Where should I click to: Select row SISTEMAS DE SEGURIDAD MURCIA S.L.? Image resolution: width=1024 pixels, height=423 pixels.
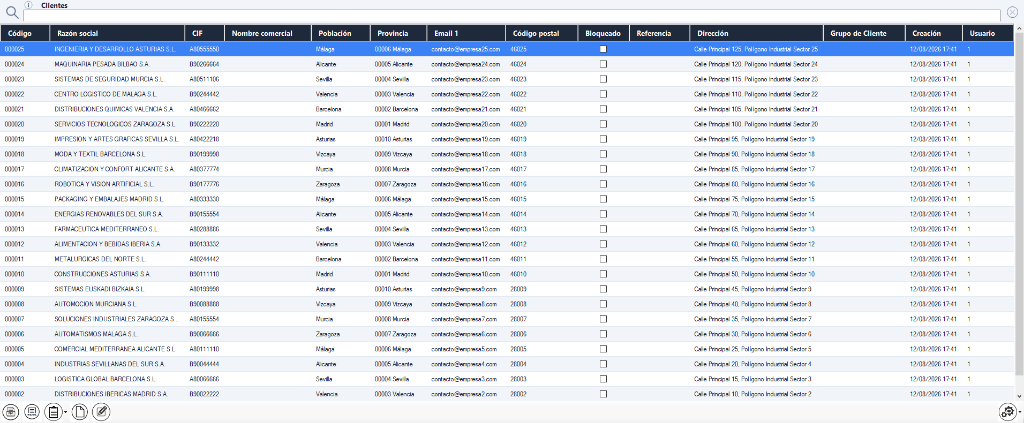(x=507, y=79)
